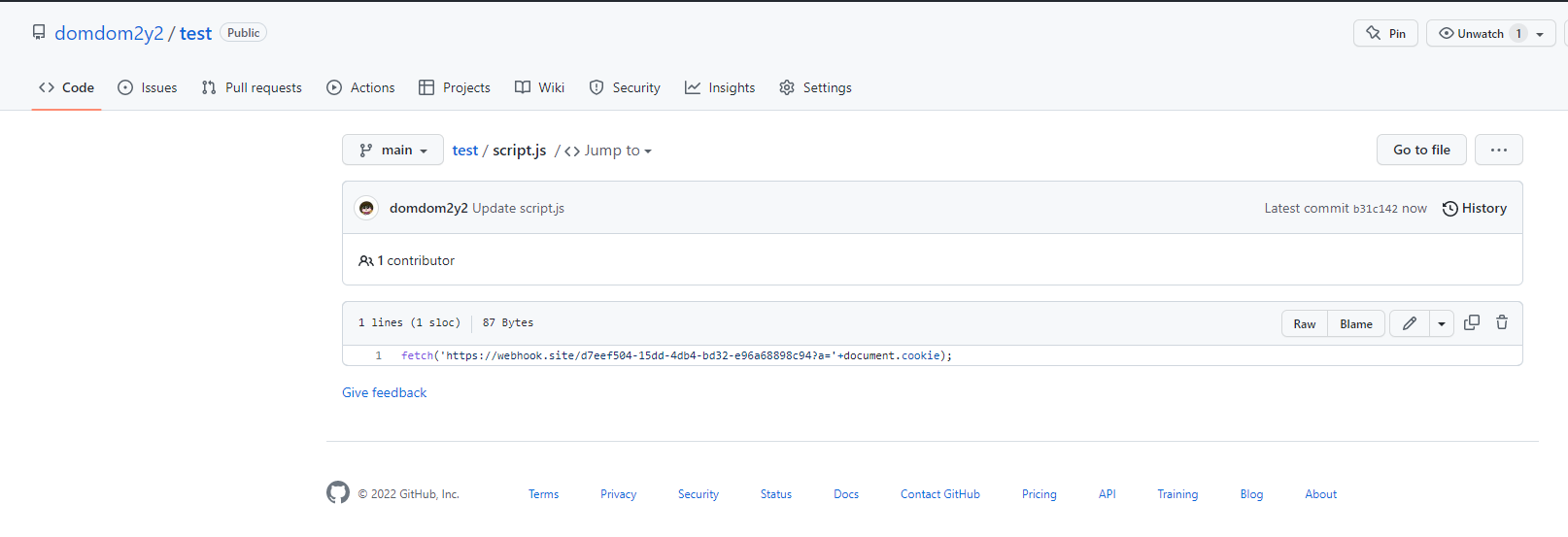Viewport: 1568px width, 537px height.
Task: Open the Pull requests tab
Action: [x=252, y=87]
